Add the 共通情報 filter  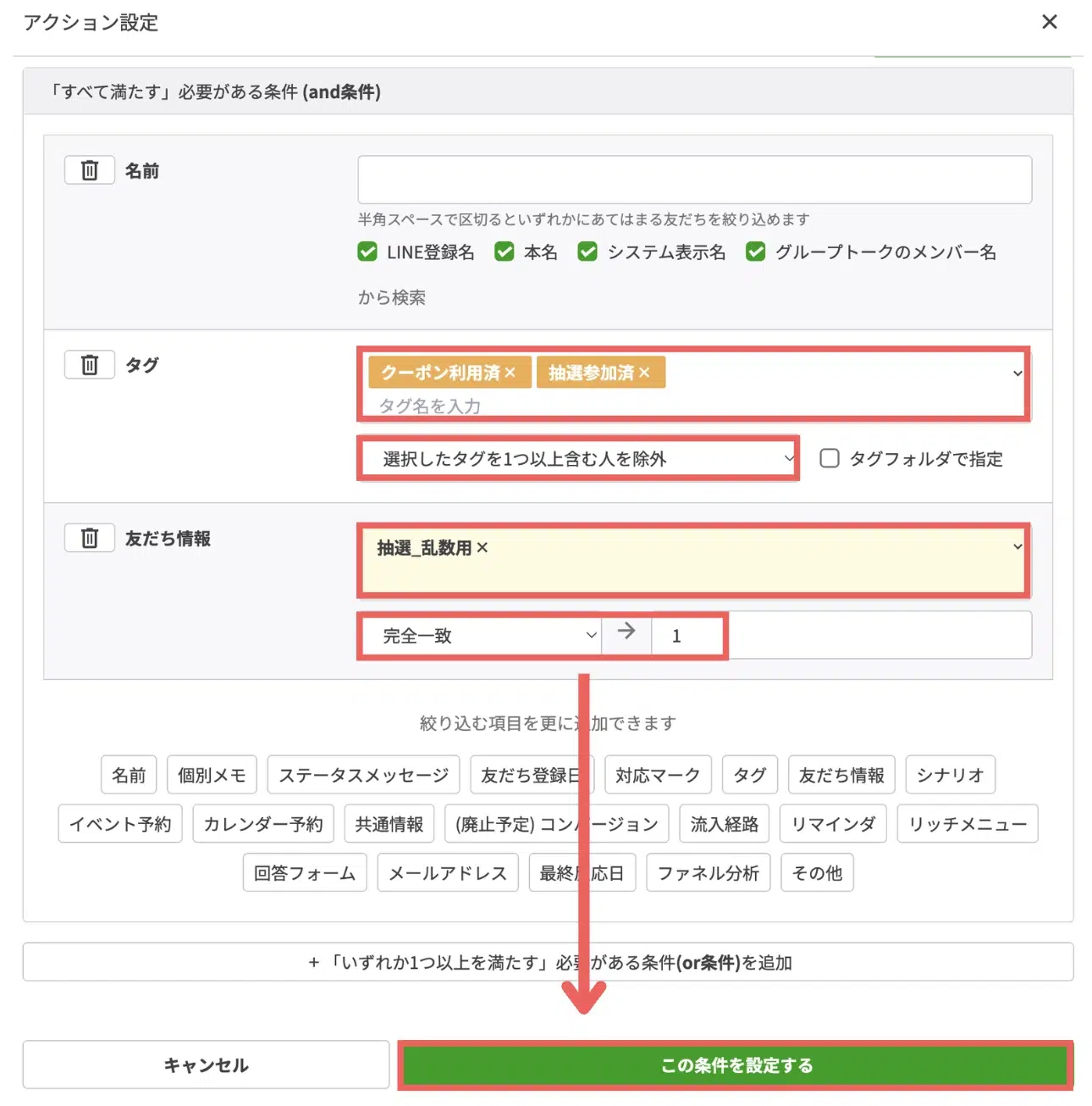[x=389, y=824]
